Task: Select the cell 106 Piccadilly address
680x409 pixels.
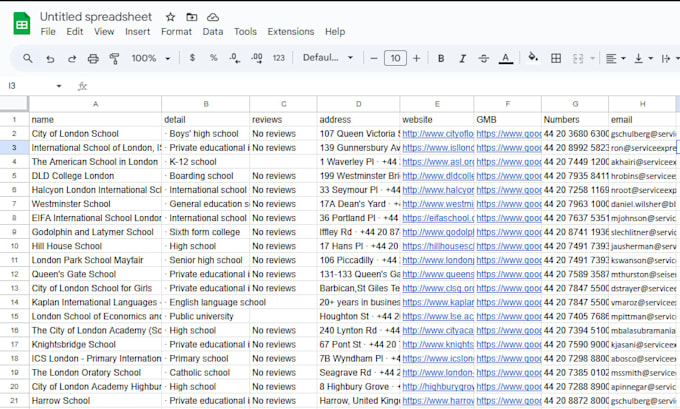Action: click(358, 260)
